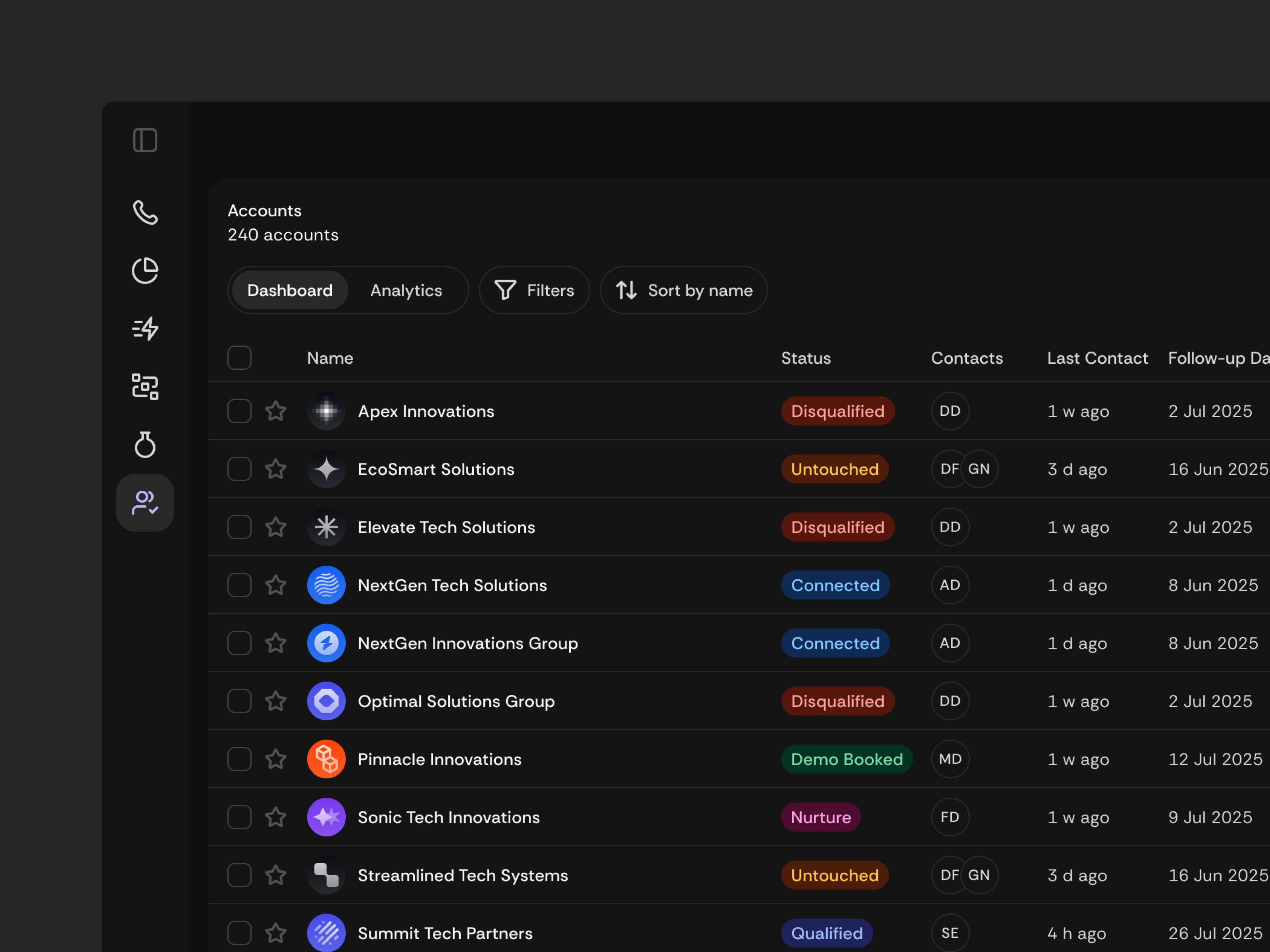This screenshot has height=952, width=1270.
Task: Open the Elevate Tech Solutions account name
Action: click(446, 527)
